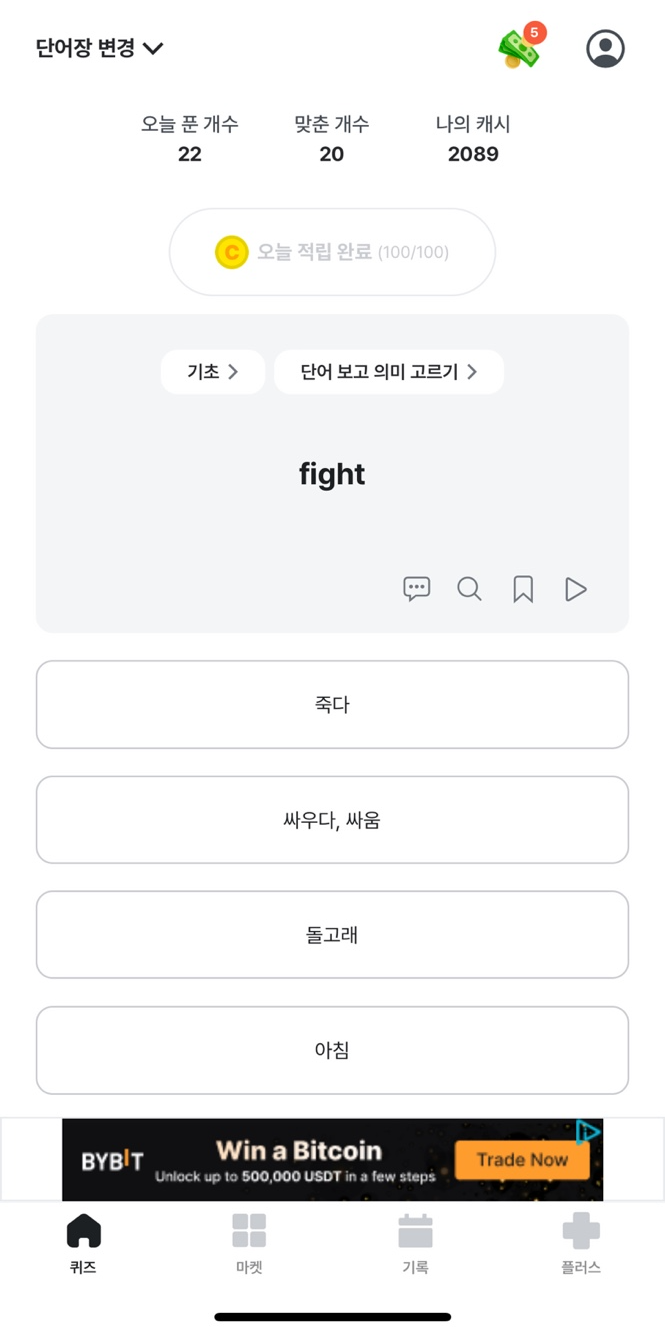
Task: Open the comment icon under fight
Action: [x=416, y=589]
